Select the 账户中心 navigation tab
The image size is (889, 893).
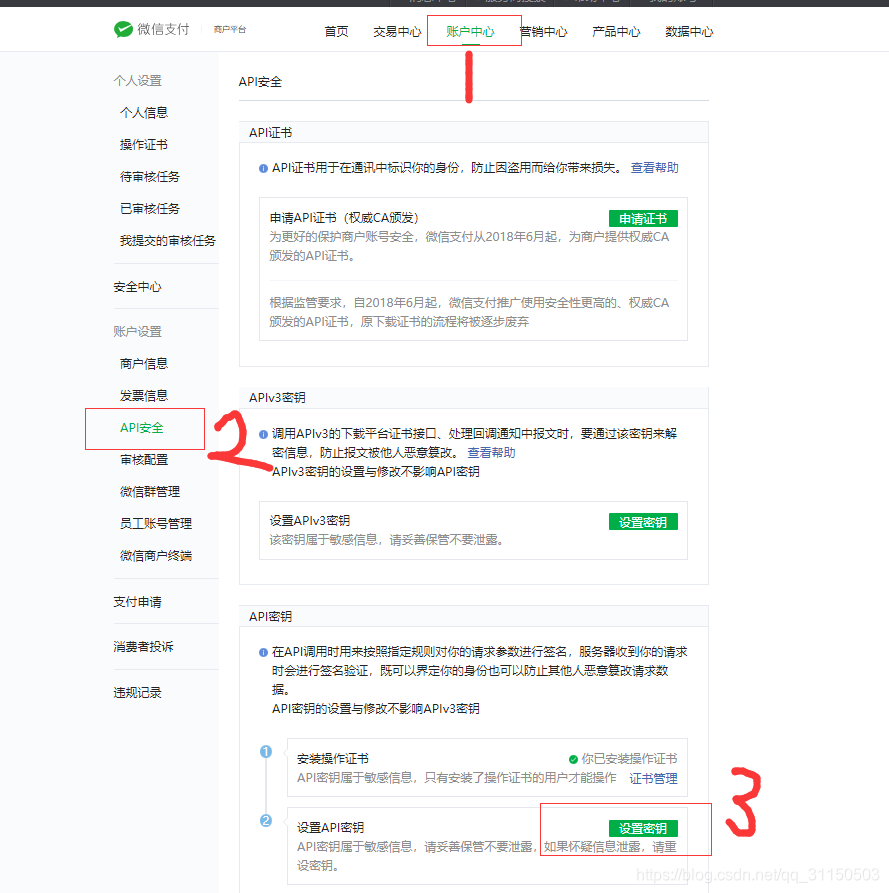[x=470, y=31]
